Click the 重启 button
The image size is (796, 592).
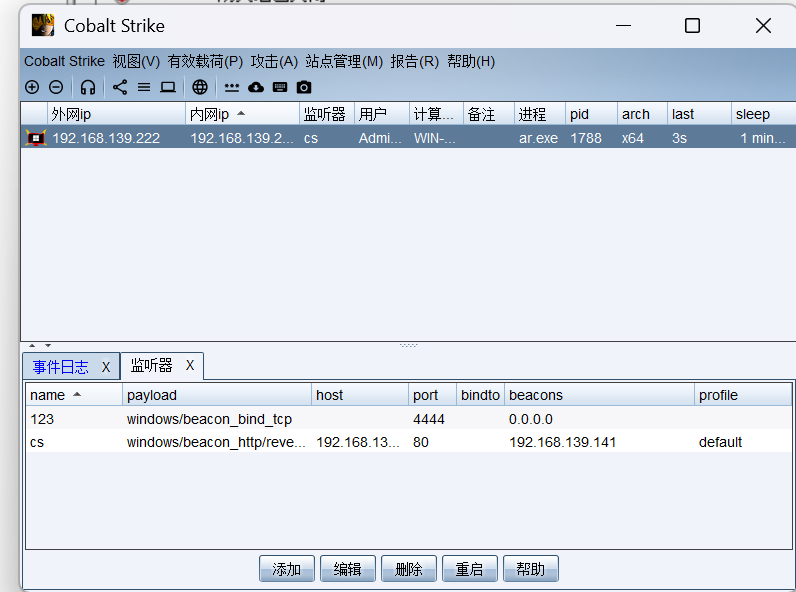click(470, 569)
